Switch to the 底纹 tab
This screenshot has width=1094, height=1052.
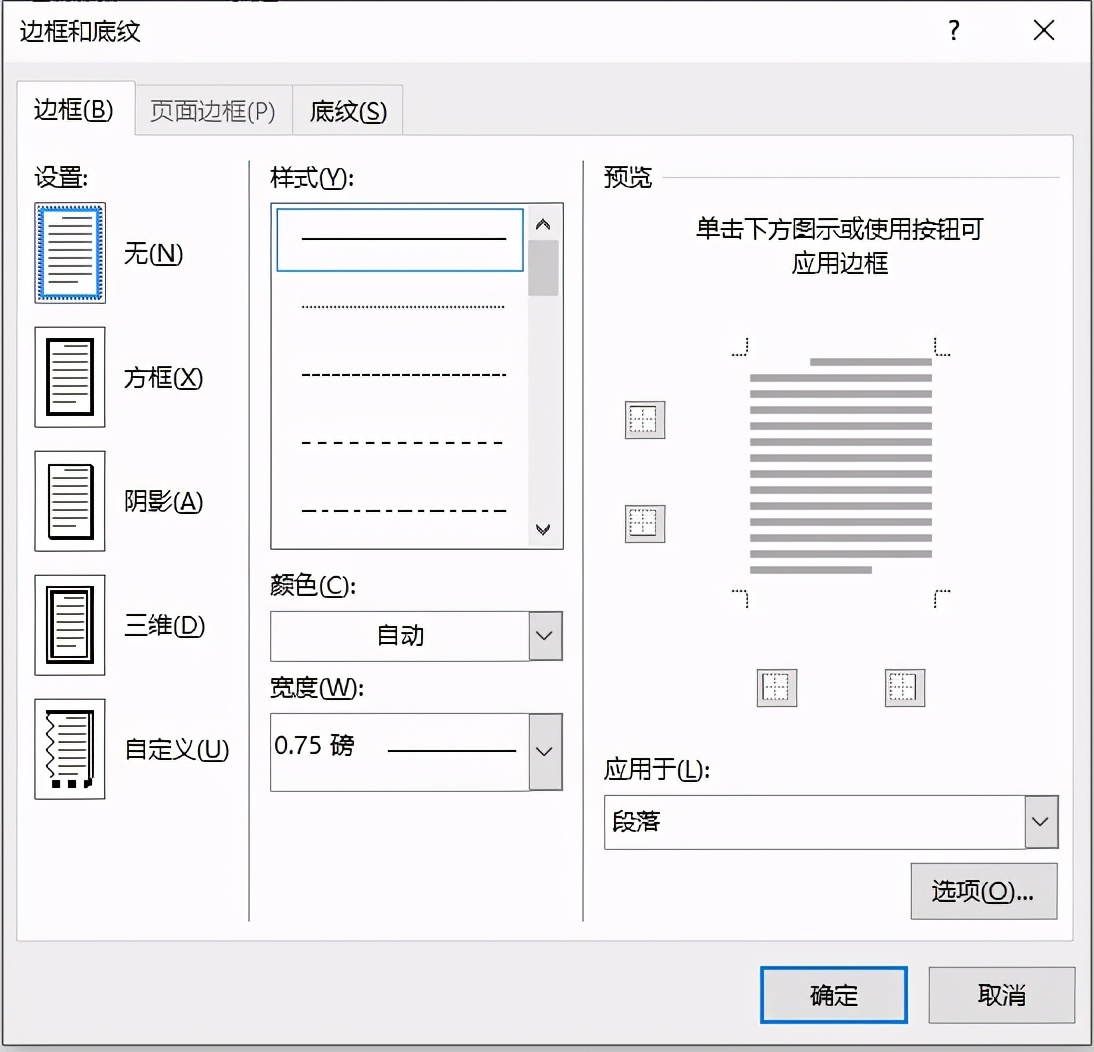pos(347,111)
